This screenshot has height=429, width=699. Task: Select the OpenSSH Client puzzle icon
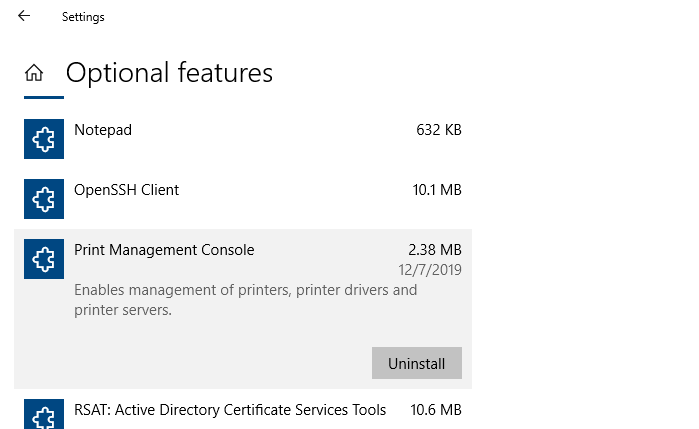(44, 199)
